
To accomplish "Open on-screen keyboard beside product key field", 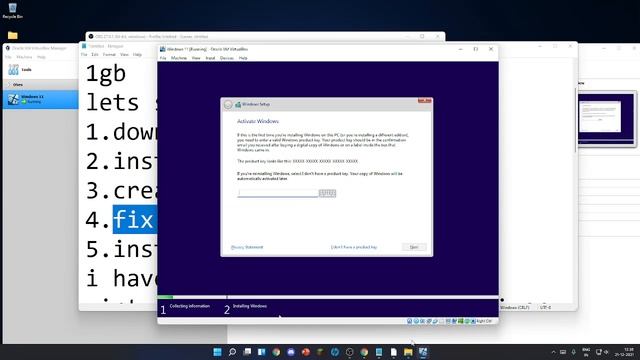I will coord(327,193).
